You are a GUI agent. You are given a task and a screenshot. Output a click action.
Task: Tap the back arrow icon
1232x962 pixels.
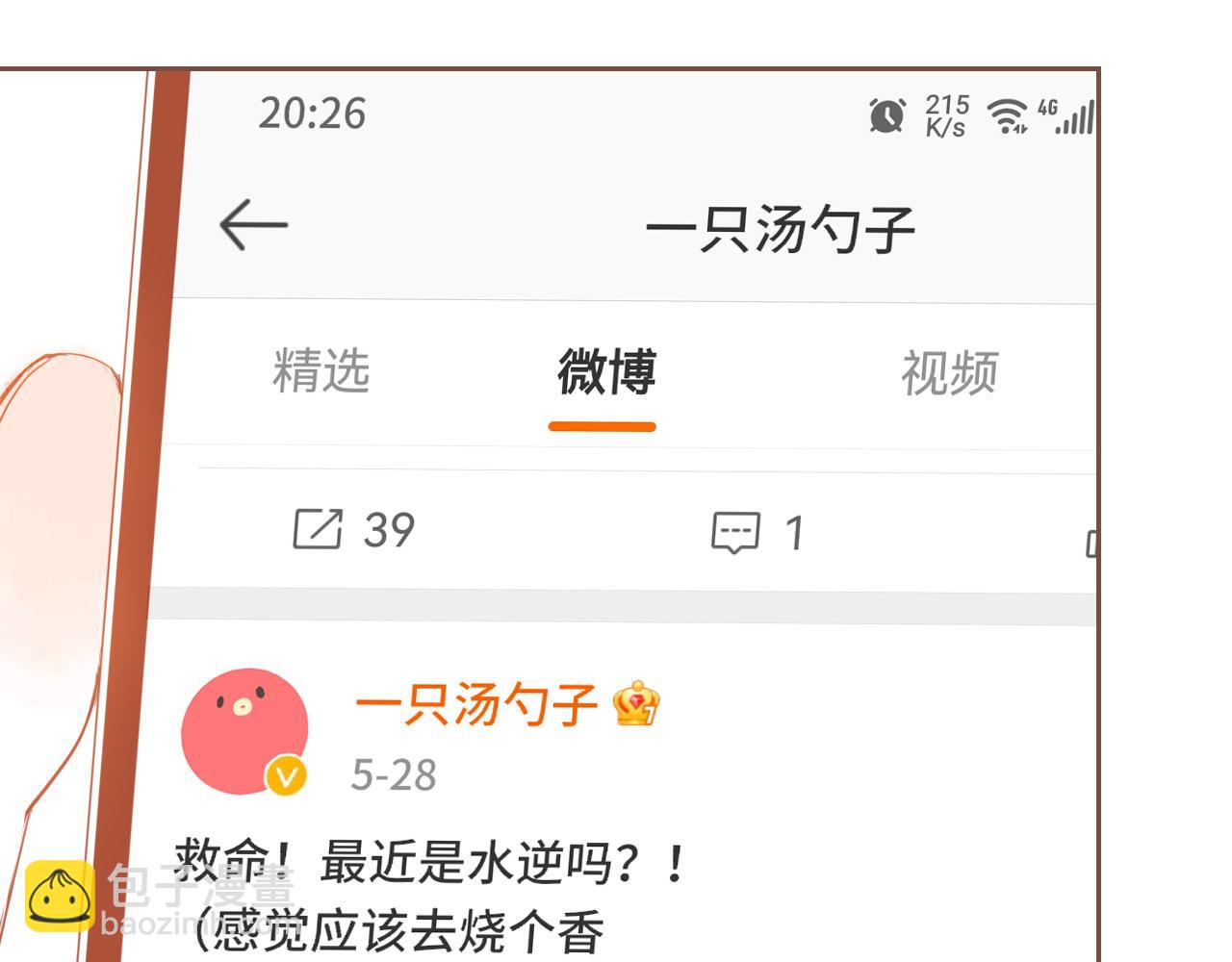pos(253,225)
